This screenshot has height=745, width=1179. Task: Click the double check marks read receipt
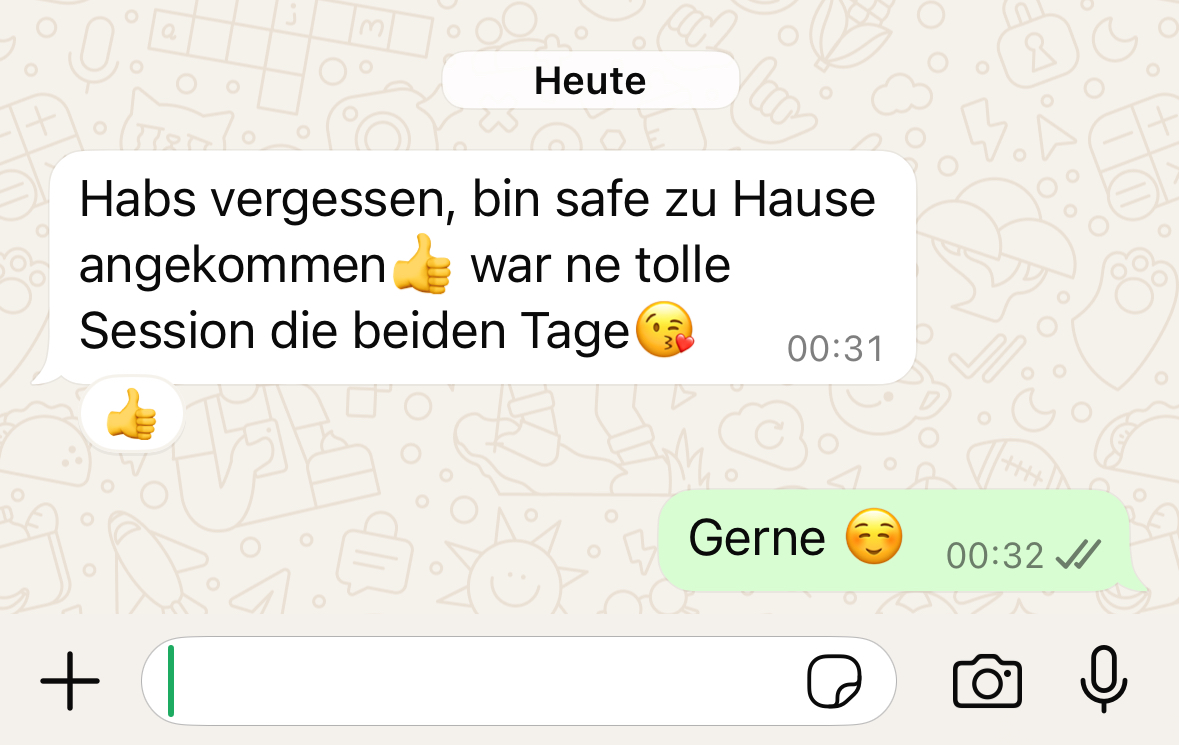coord(1078,556)
